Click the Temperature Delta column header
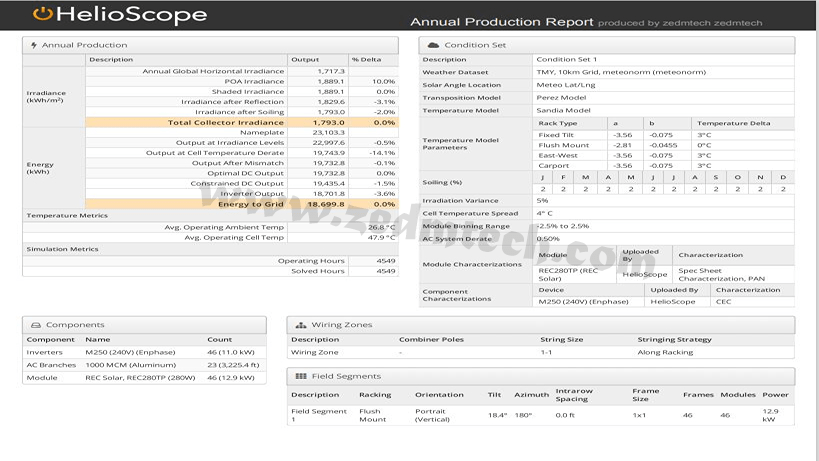Image resolution: width=819 pixels, height=461 pixels. (x=733, y=123)
